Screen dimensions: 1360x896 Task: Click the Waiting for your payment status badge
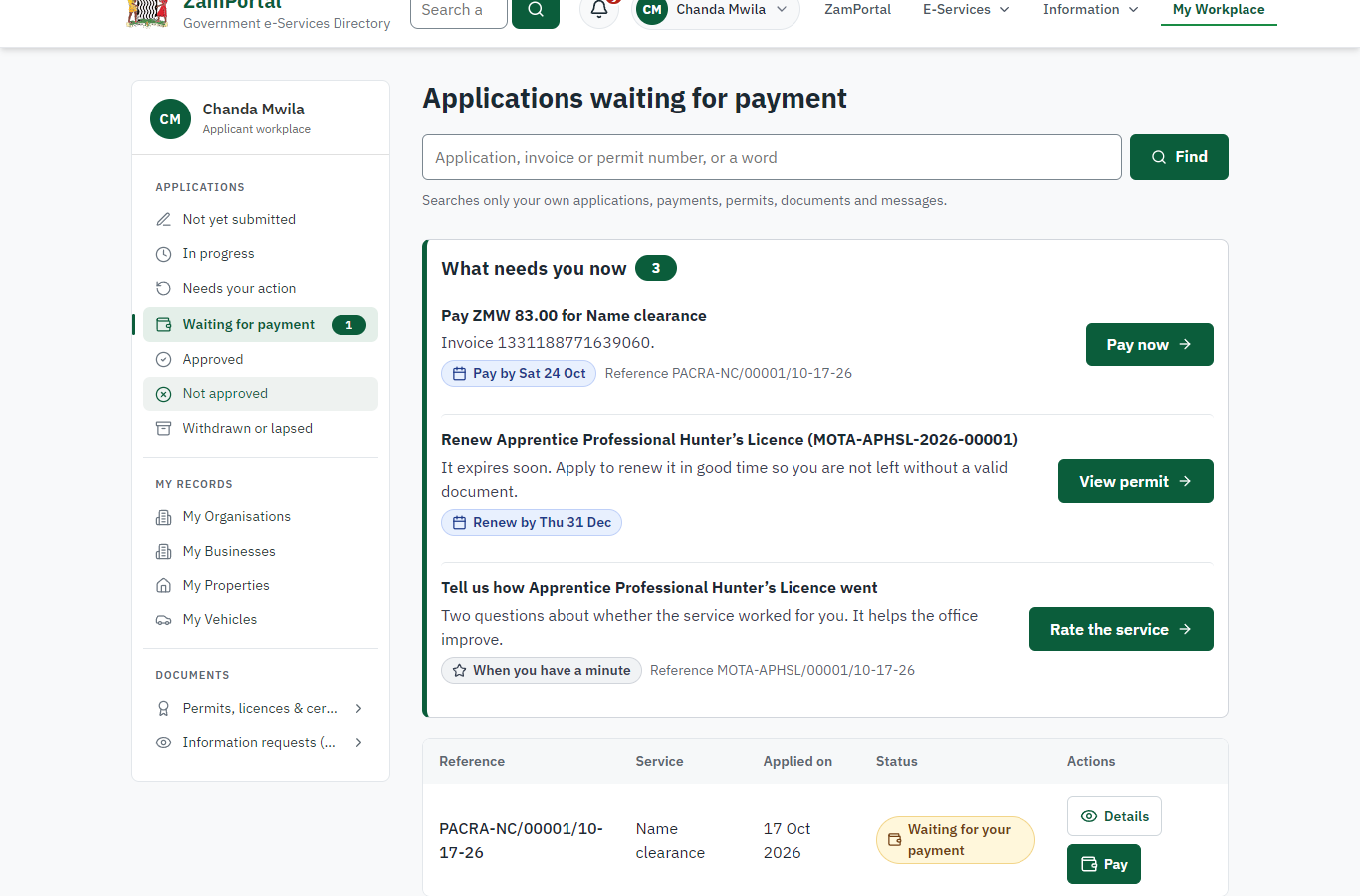pyautogui.click(x=956, y=840)
